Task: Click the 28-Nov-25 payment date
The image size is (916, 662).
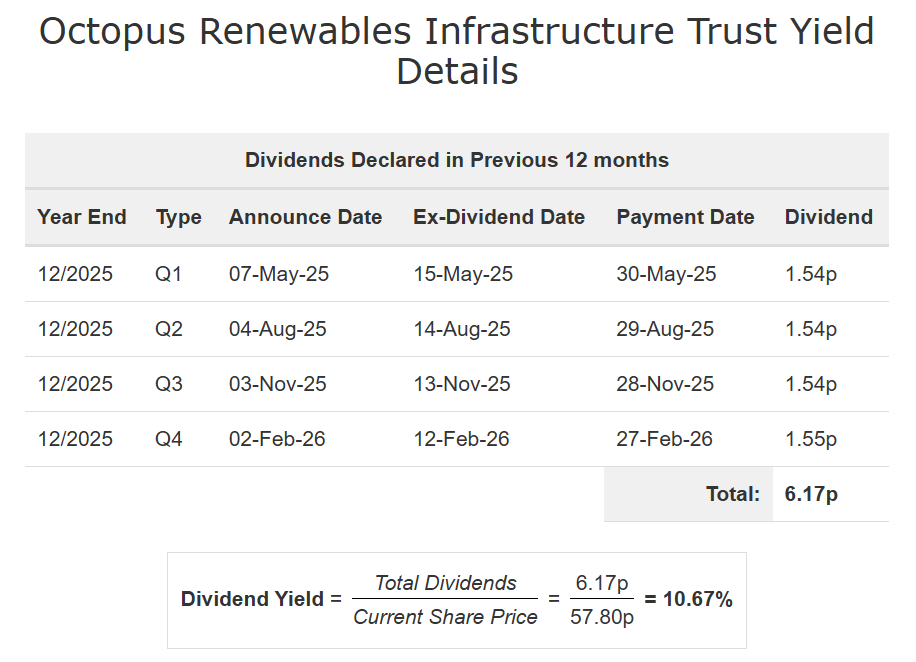Action: [x=666, y=384]
